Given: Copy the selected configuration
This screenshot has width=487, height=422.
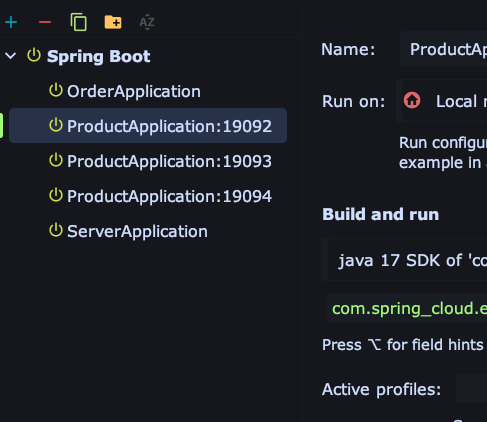Looking at the screenshot, I should coord(79,22).
